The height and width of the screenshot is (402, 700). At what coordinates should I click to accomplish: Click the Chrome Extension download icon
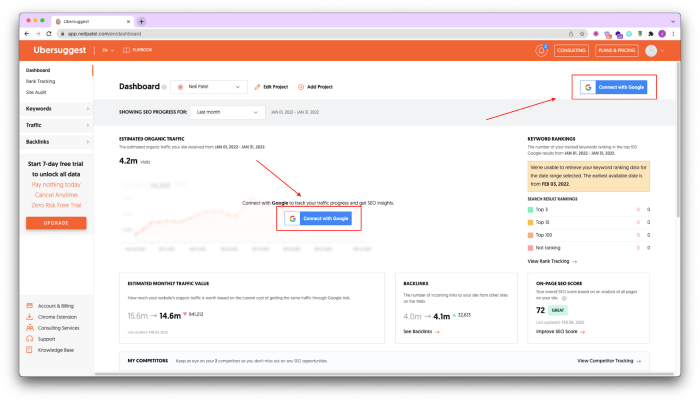29,317
